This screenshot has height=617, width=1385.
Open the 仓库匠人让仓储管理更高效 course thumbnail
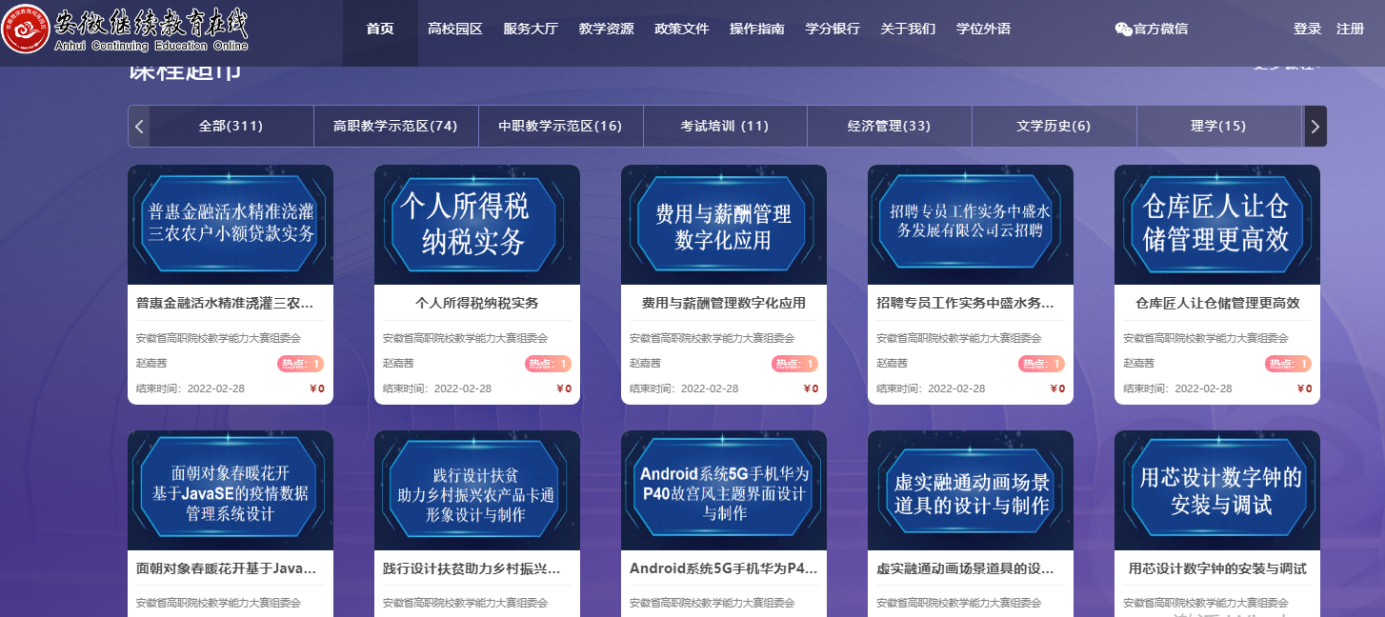[1217, 225]
